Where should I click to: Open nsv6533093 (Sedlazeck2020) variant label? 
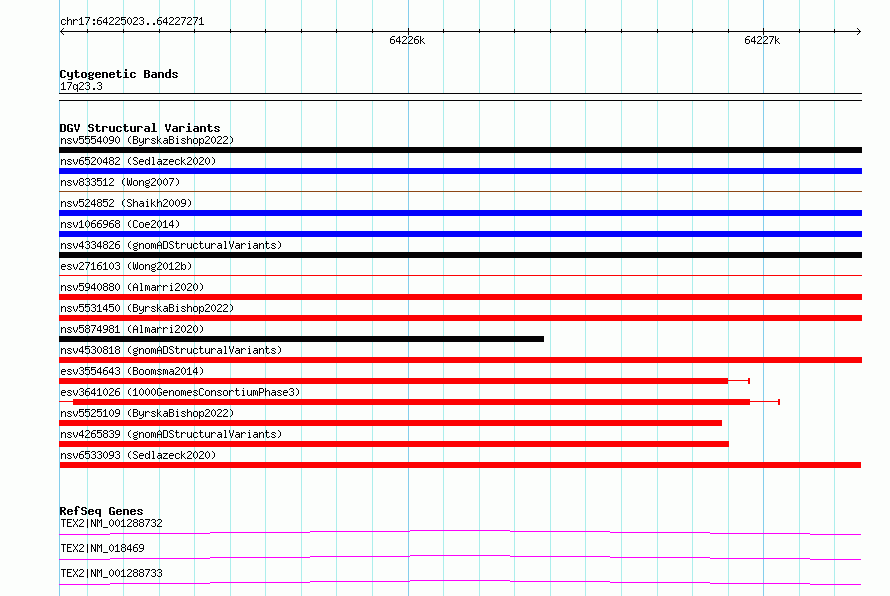[x=138, y=455]
